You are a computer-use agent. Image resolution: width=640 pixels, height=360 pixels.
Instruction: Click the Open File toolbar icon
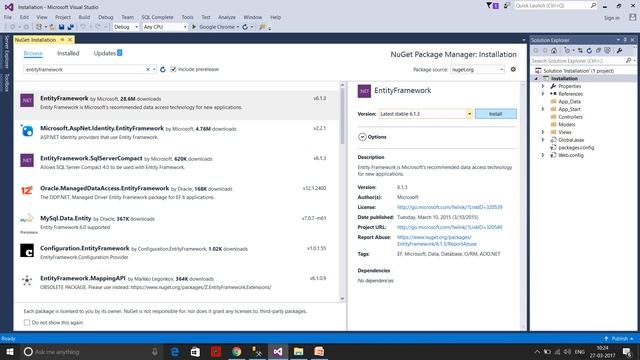pyautogui.click(x=52, y=27)
